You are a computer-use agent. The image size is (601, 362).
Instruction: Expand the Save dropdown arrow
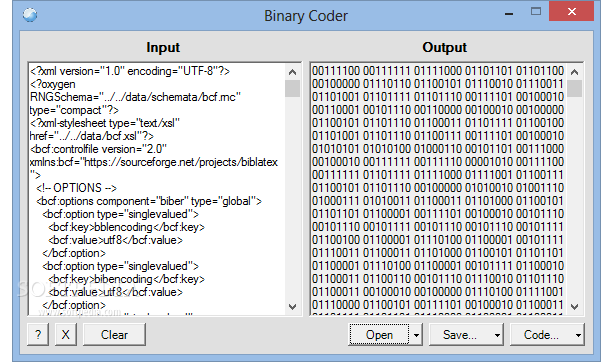click(497, 334)
